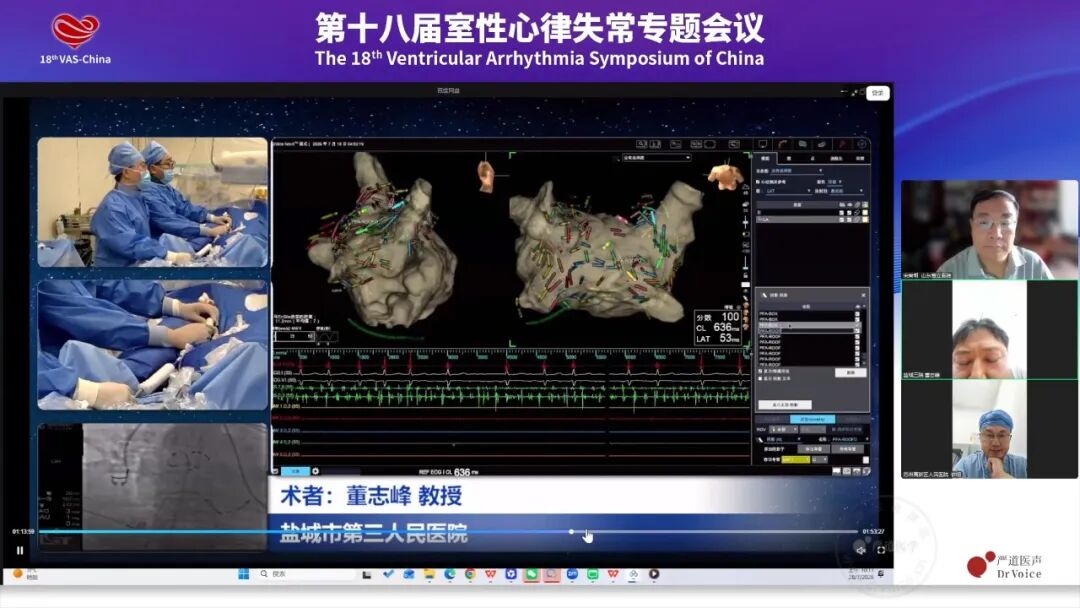Open Microsoft Edge from the taskbar

pyautogui.click(x=449, y=574)
